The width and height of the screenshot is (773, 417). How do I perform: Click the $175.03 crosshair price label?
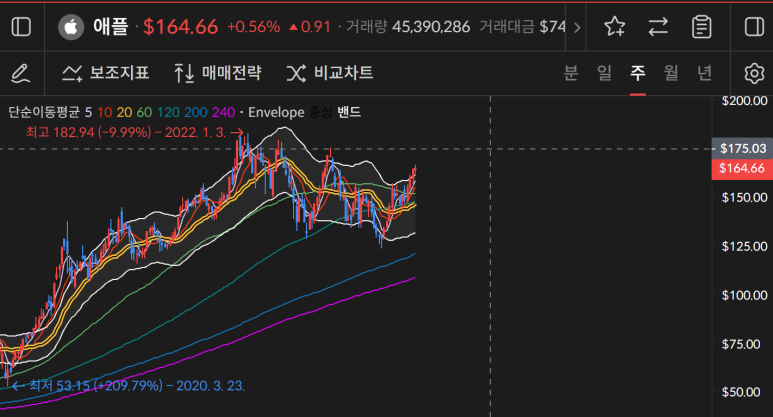click(x=742, y=148)
